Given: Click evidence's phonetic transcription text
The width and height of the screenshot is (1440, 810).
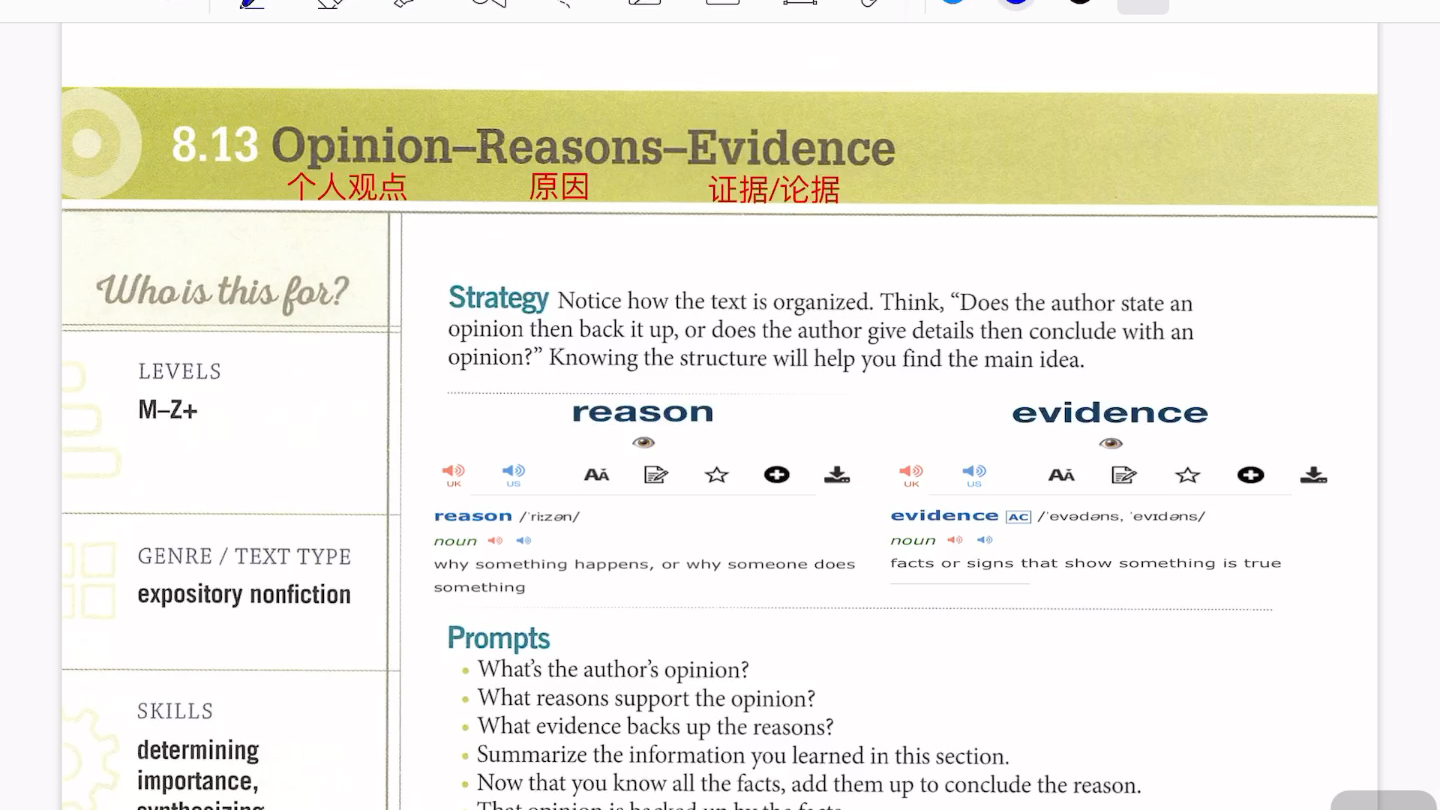Looking at the screenshot, I should click(x=1121, y=517).
